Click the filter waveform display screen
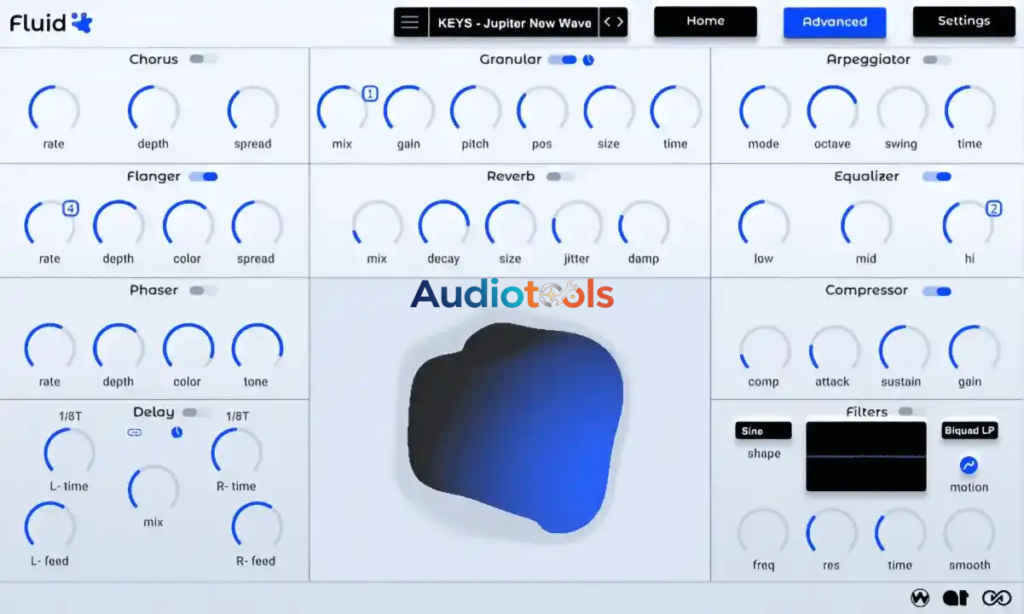 (x=865, y=456)
